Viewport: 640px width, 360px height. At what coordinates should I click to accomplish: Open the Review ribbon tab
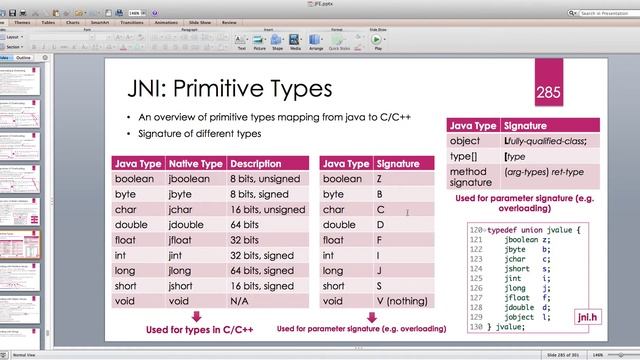pos(229,22)
